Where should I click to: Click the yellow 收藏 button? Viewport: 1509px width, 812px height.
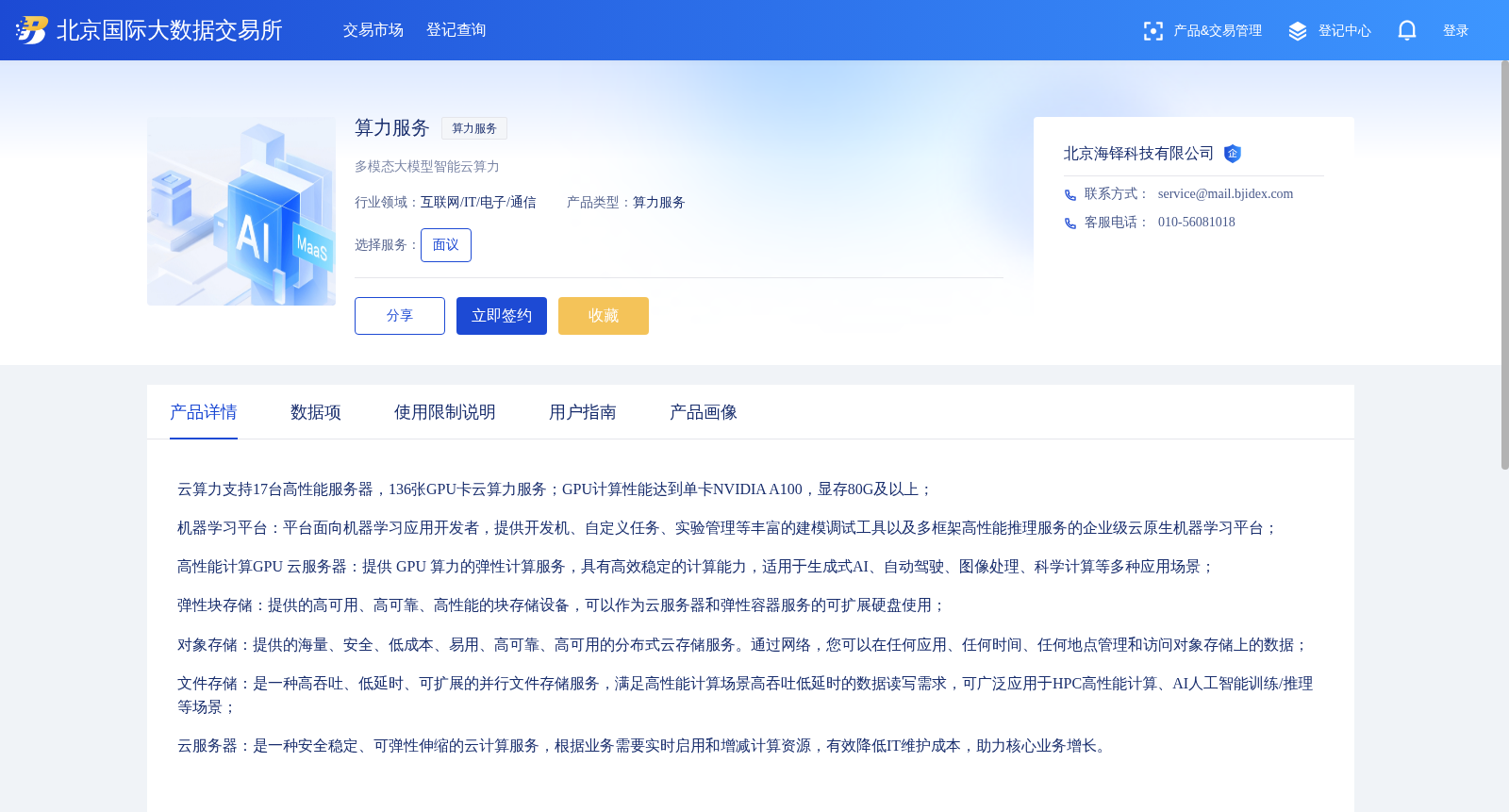coord(604,316)
